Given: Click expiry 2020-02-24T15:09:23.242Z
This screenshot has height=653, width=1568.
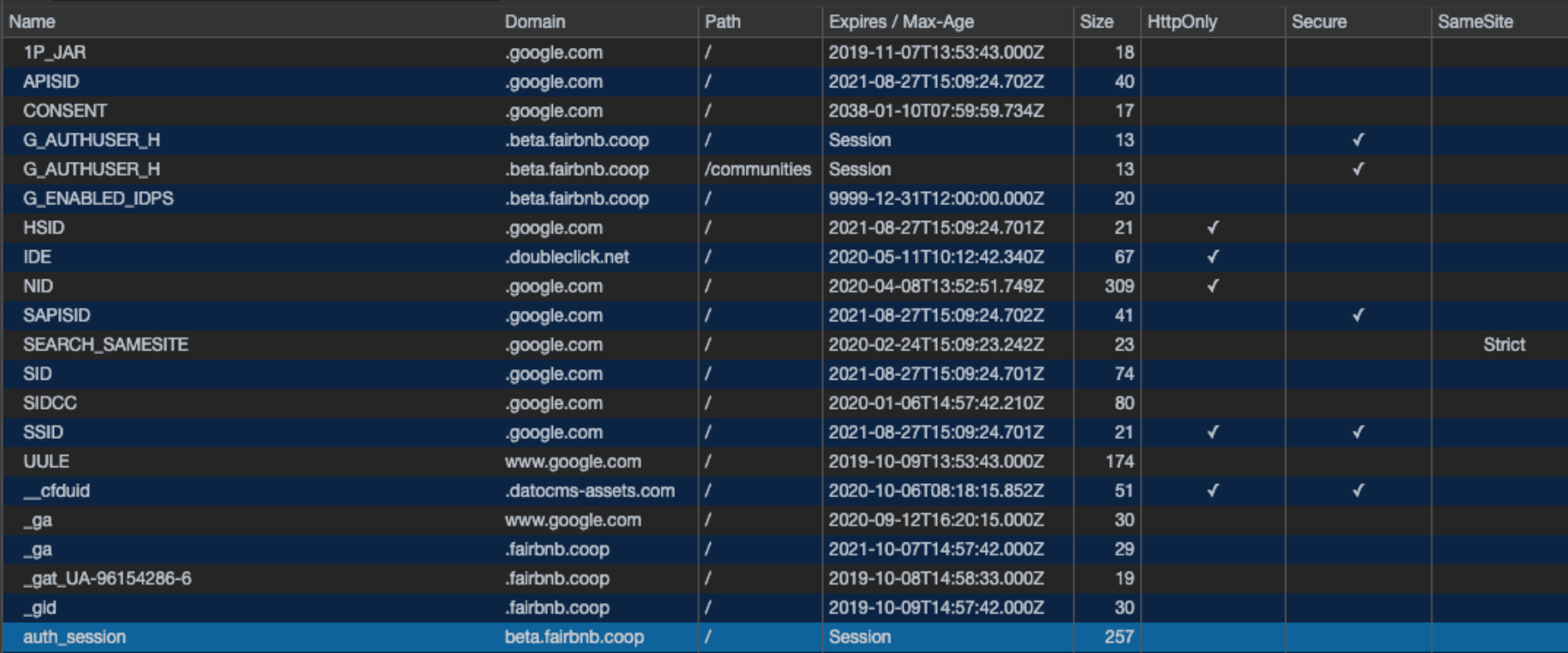Looking at the screenshot, I should (936, 344).
